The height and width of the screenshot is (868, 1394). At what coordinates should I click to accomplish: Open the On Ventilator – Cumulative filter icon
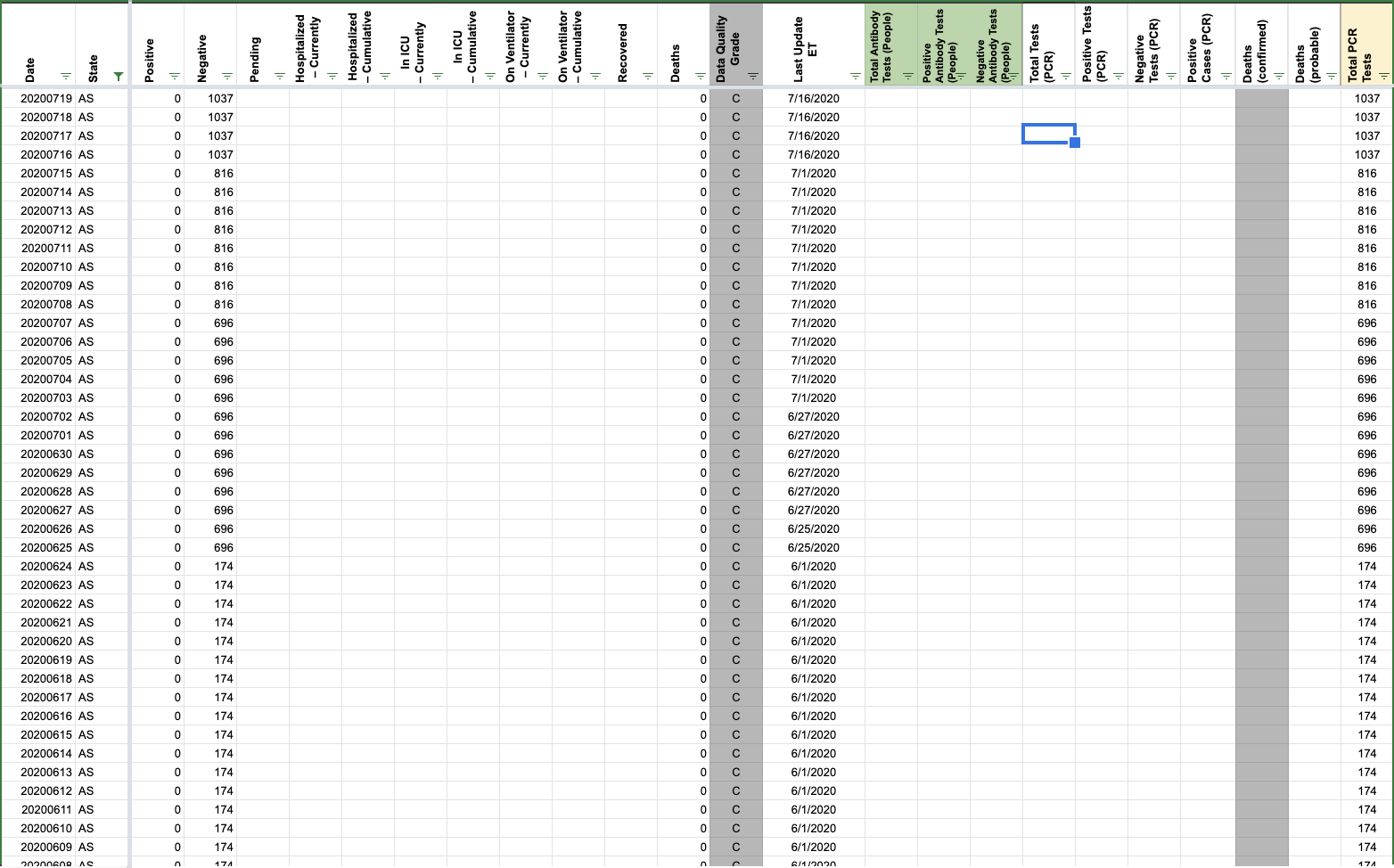pos(594,77)
